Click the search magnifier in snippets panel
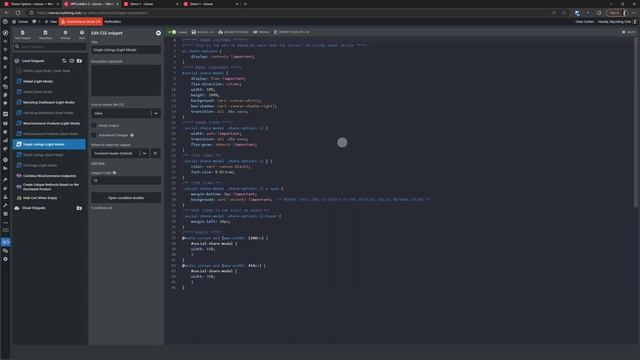 point(17,47)
